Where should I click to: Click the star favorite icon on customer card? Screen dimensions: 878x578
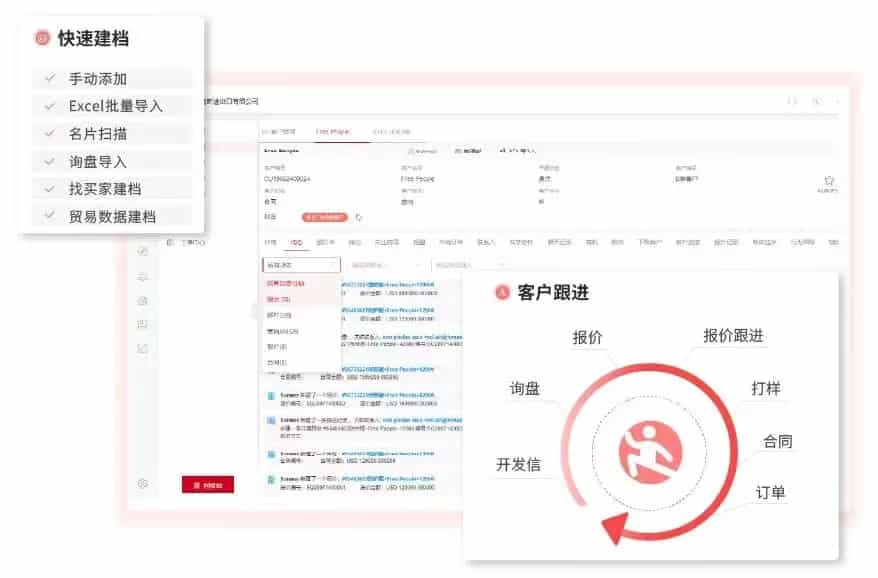coord(828,181)
